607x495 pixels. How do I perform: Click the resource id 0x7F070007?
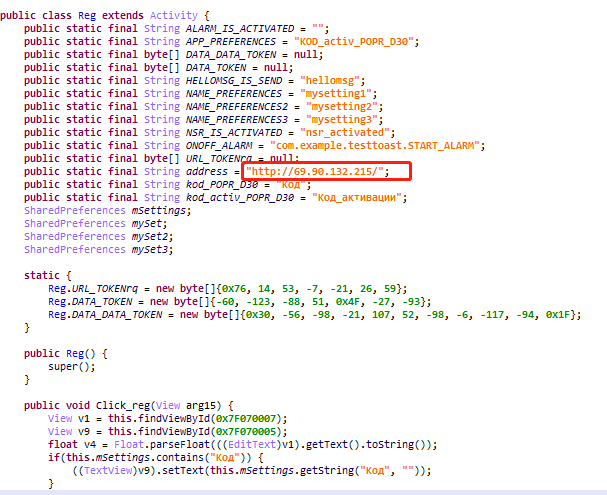[x=246, y=419]
